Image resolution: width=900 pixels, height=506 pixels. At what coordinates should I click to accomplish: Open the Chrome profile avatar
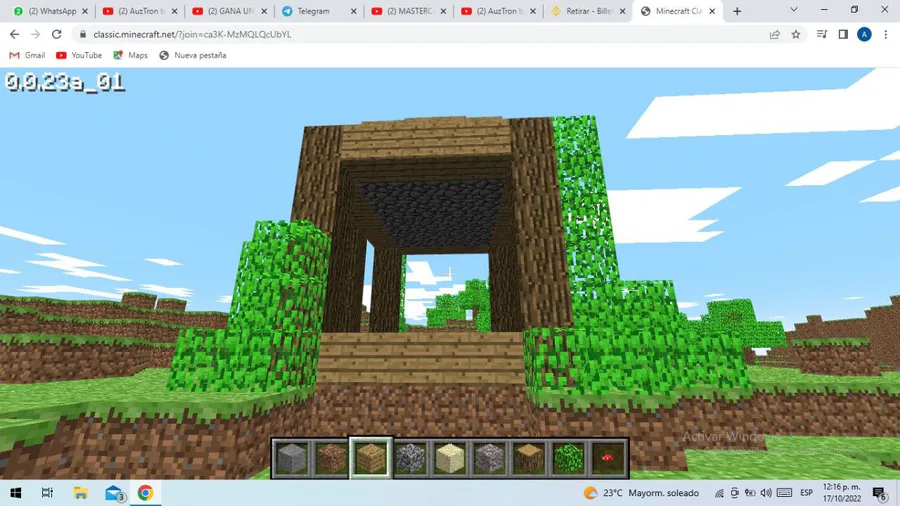click(x=864, y=34)
